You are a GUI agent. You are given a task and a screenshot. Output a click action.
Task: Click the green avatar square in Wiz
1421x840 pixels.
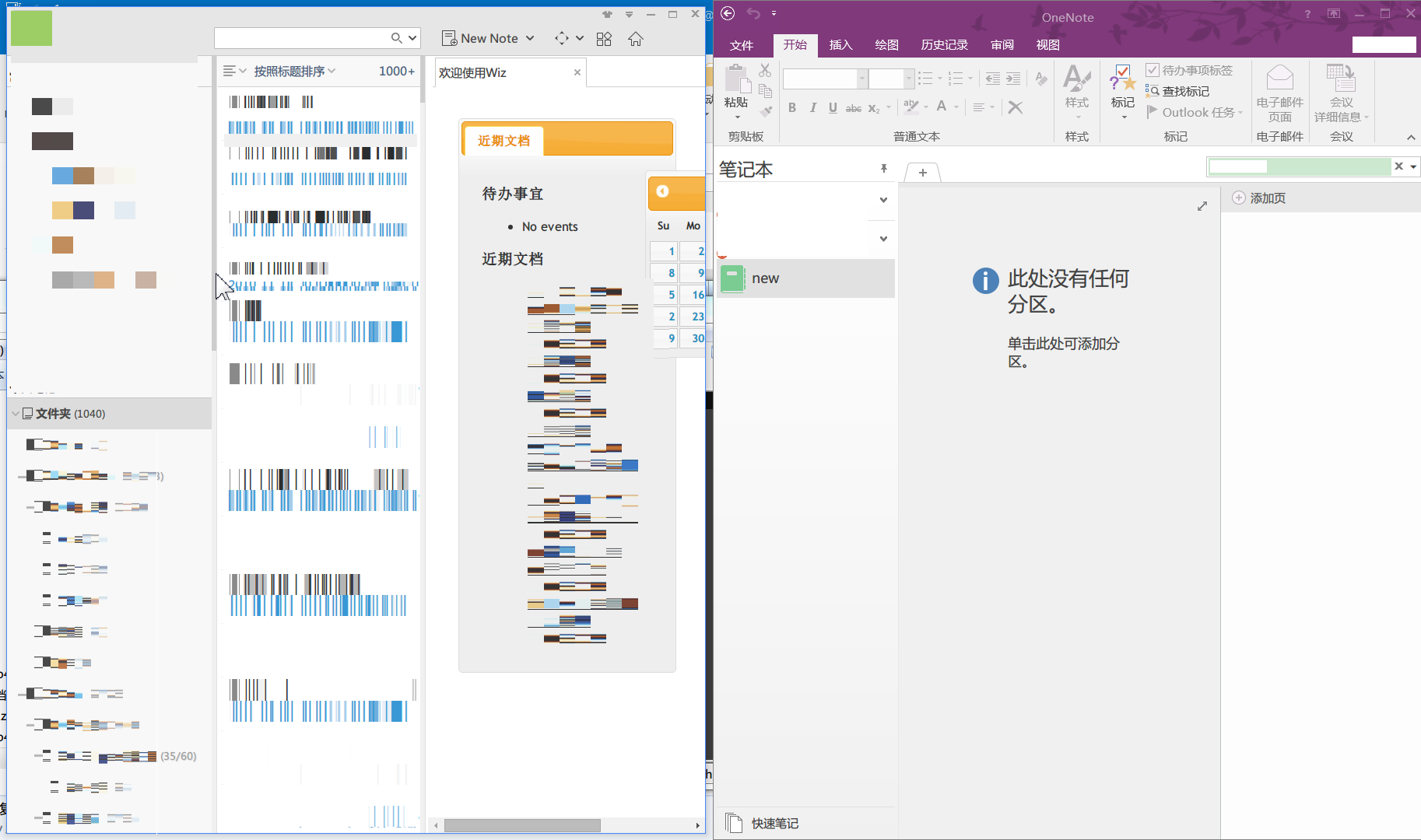click(31, 28)
